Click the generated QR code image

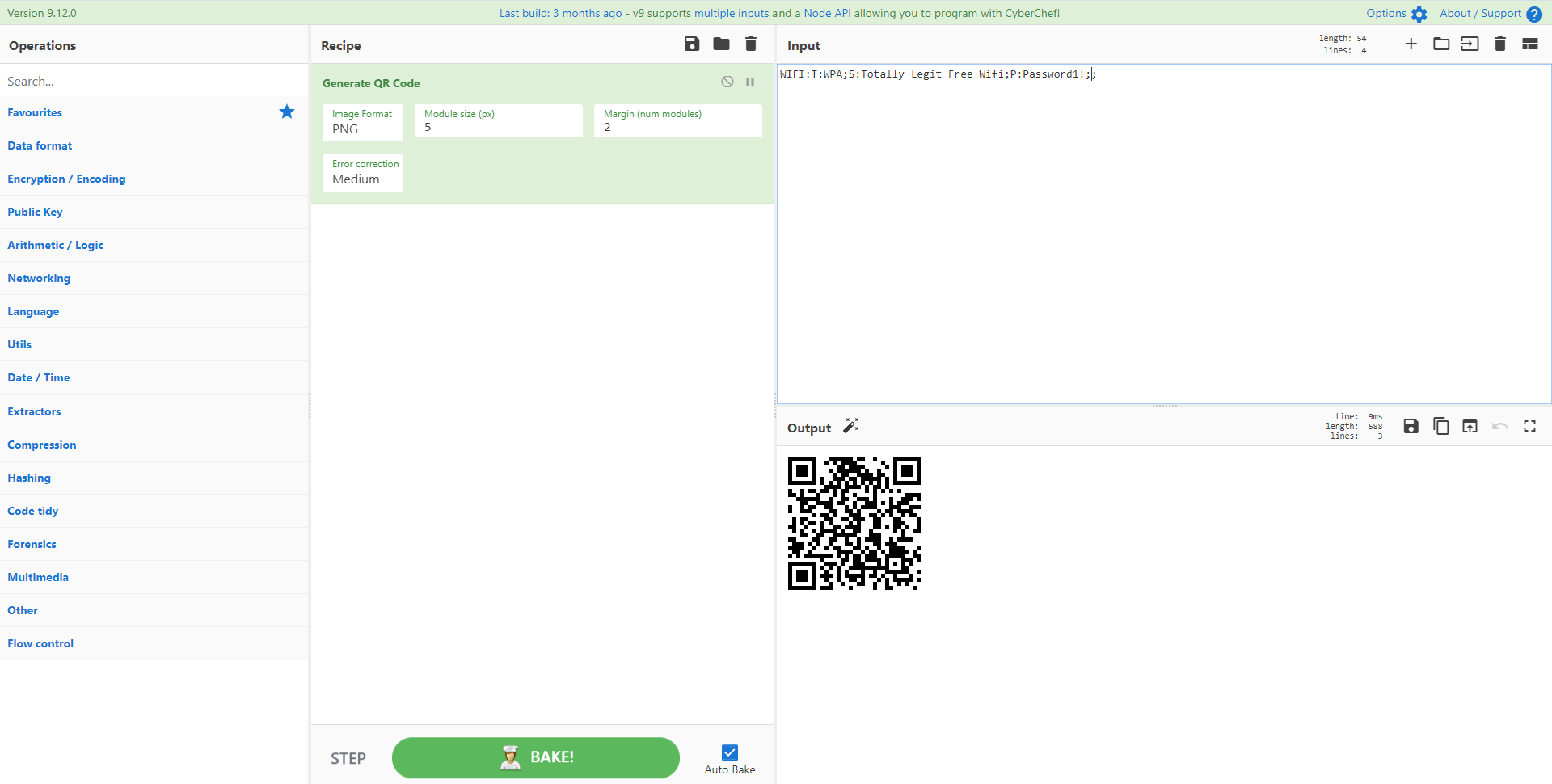[854, 523]
